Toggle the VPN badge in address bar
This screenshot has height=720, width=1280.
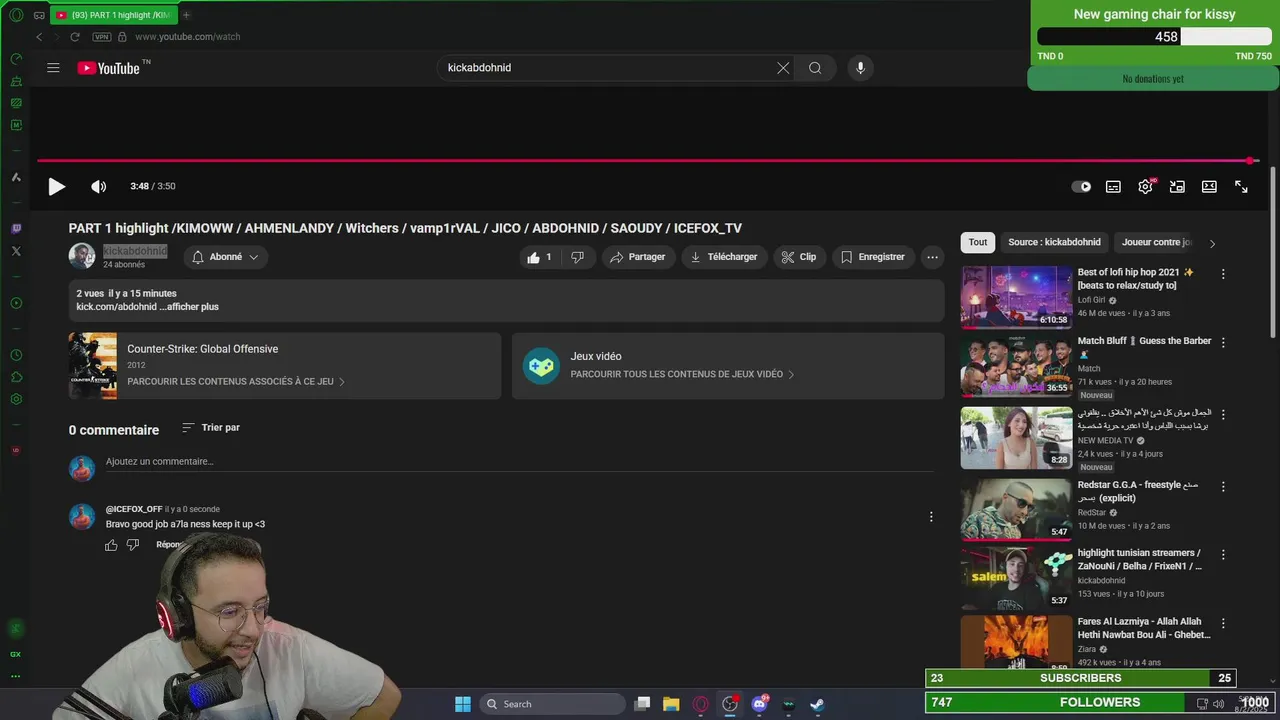click(x=102, y=37)
